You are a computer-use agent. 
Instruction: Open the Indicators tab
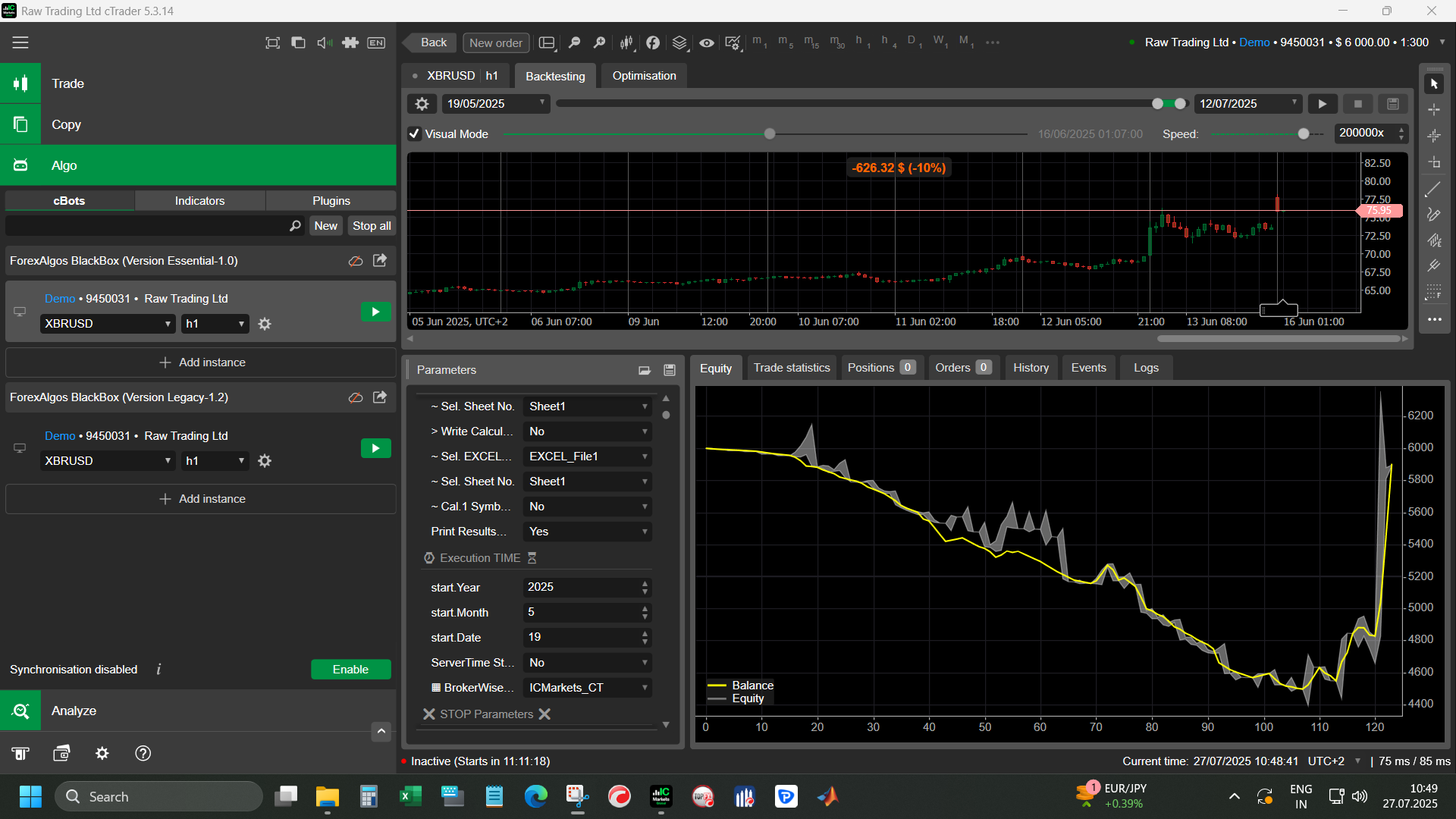pyautogui.click(x=199, y=201)
